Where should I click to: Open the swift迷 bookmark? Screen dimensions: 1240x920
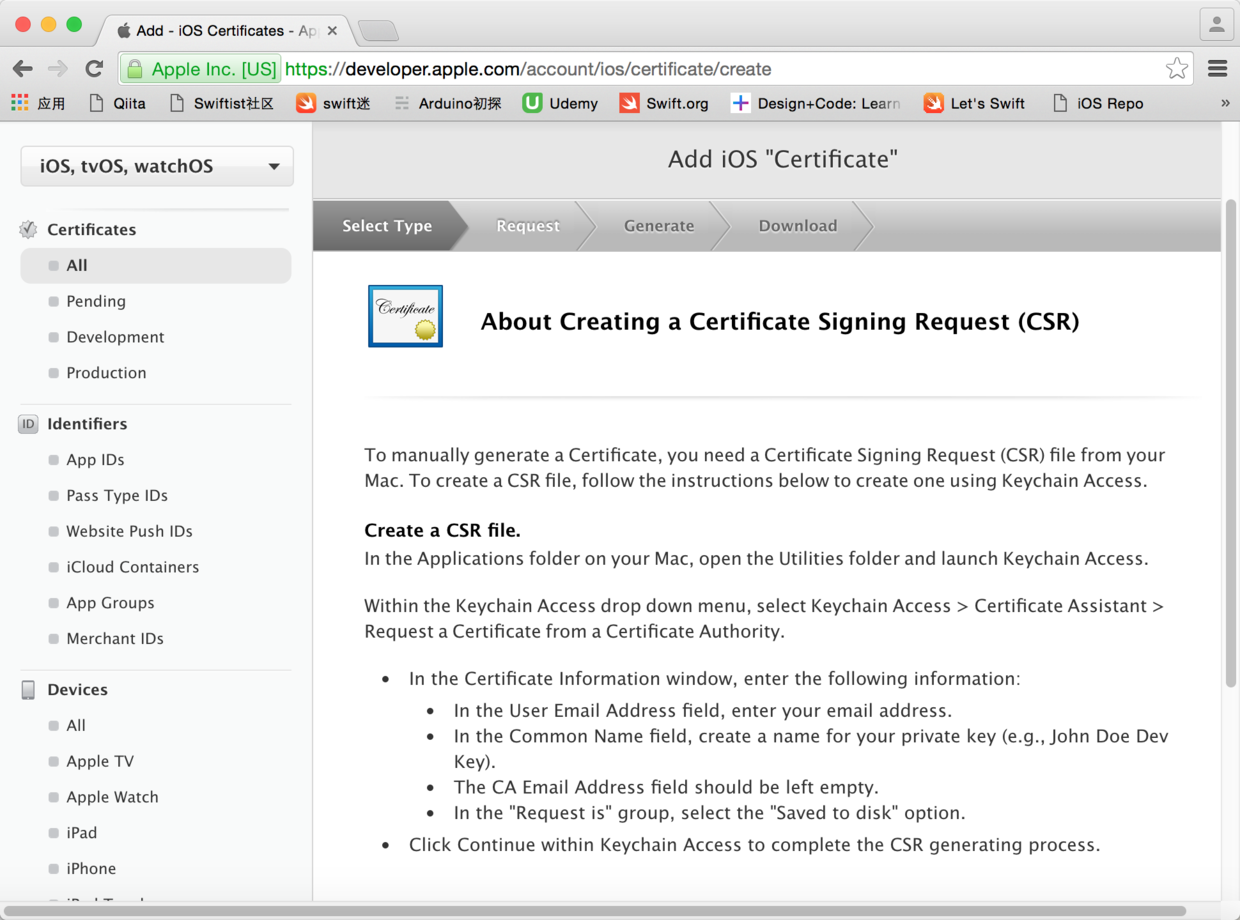(x=334, y=103)
